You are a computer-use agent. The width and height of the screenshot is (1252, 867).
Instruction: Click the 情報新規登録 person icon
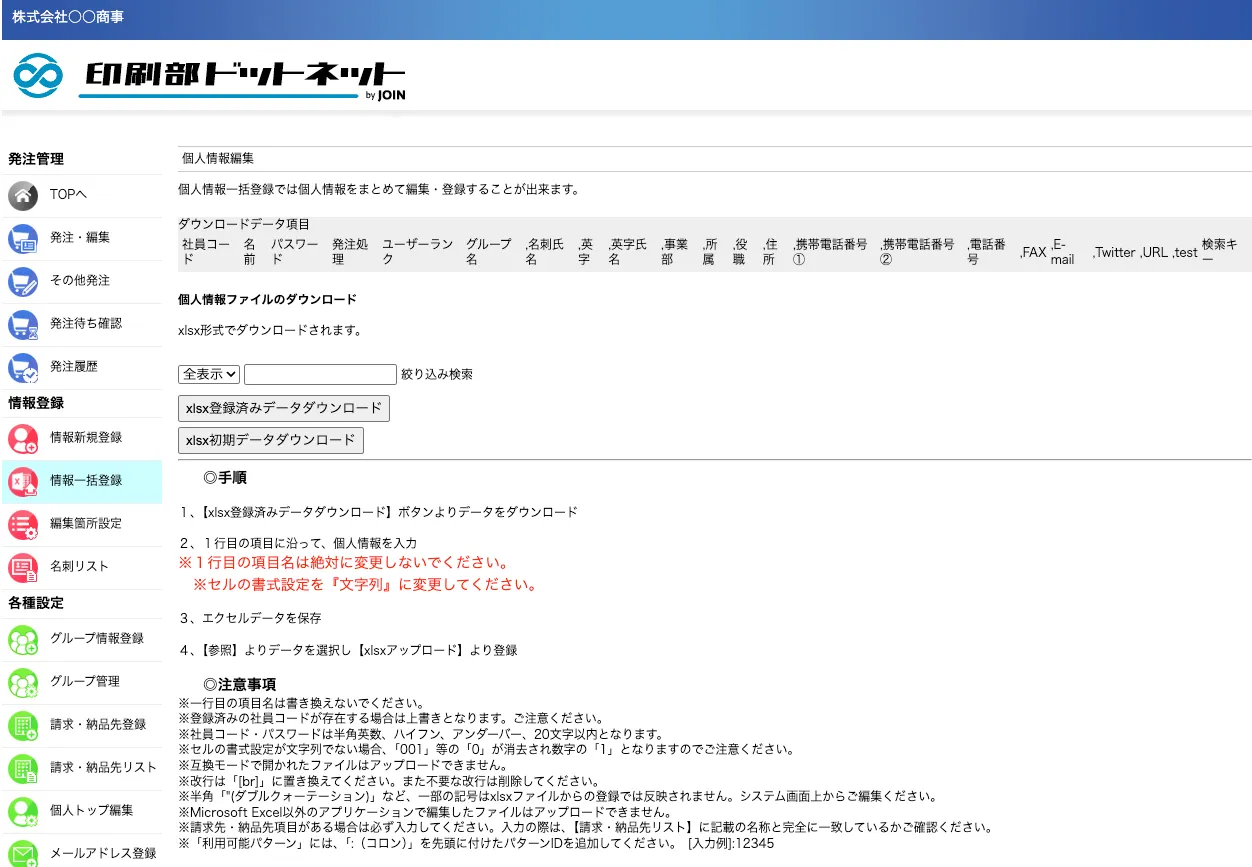click(x=23, y=438)
